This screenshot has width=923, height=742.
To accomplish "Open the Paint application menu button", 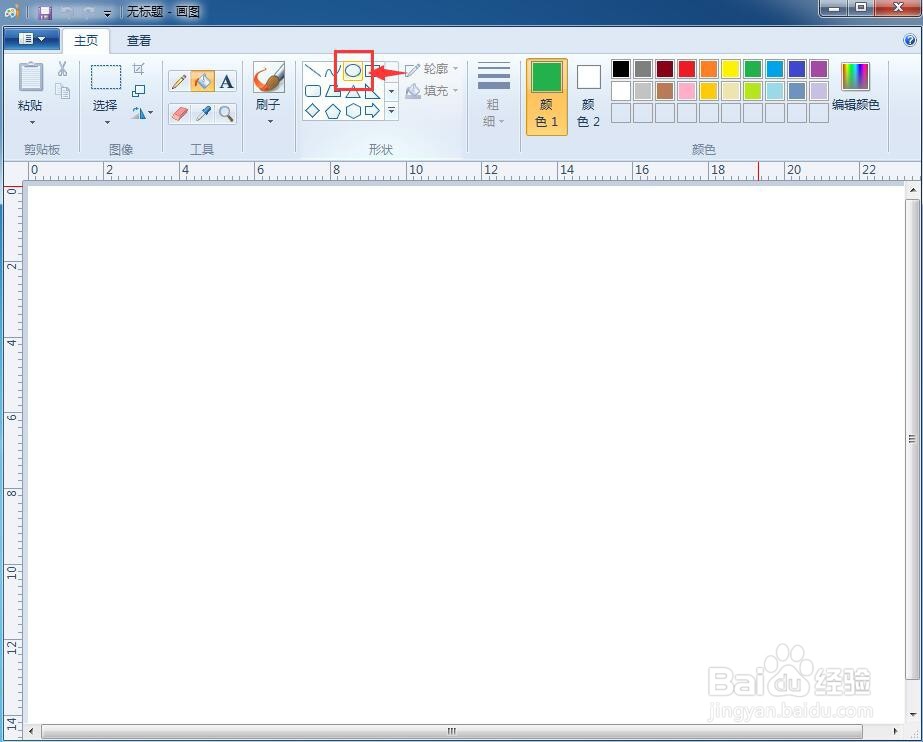I will tap(32, 39).
